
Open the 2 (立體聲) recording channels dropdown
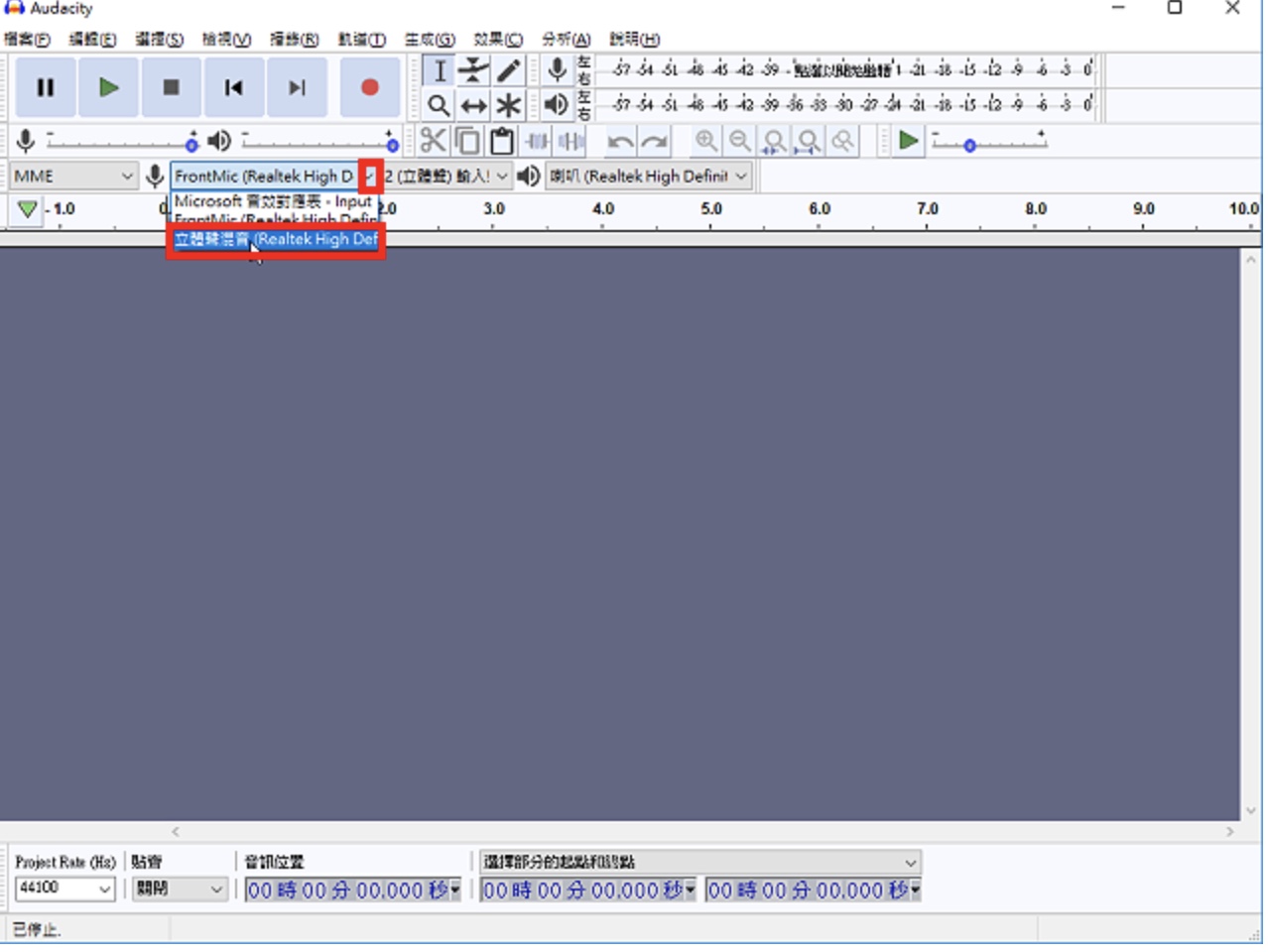tap(447, 177)
